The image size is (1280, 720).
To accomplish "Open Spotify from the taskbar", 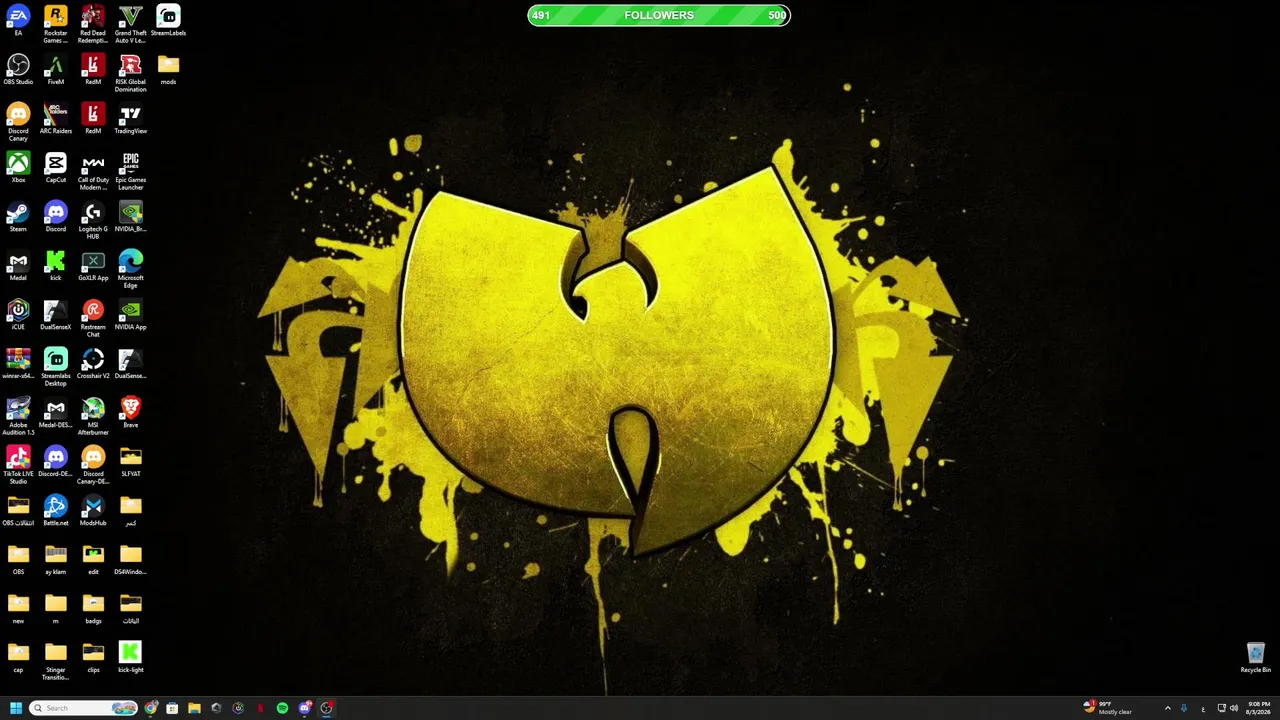I will coord(282,708).
